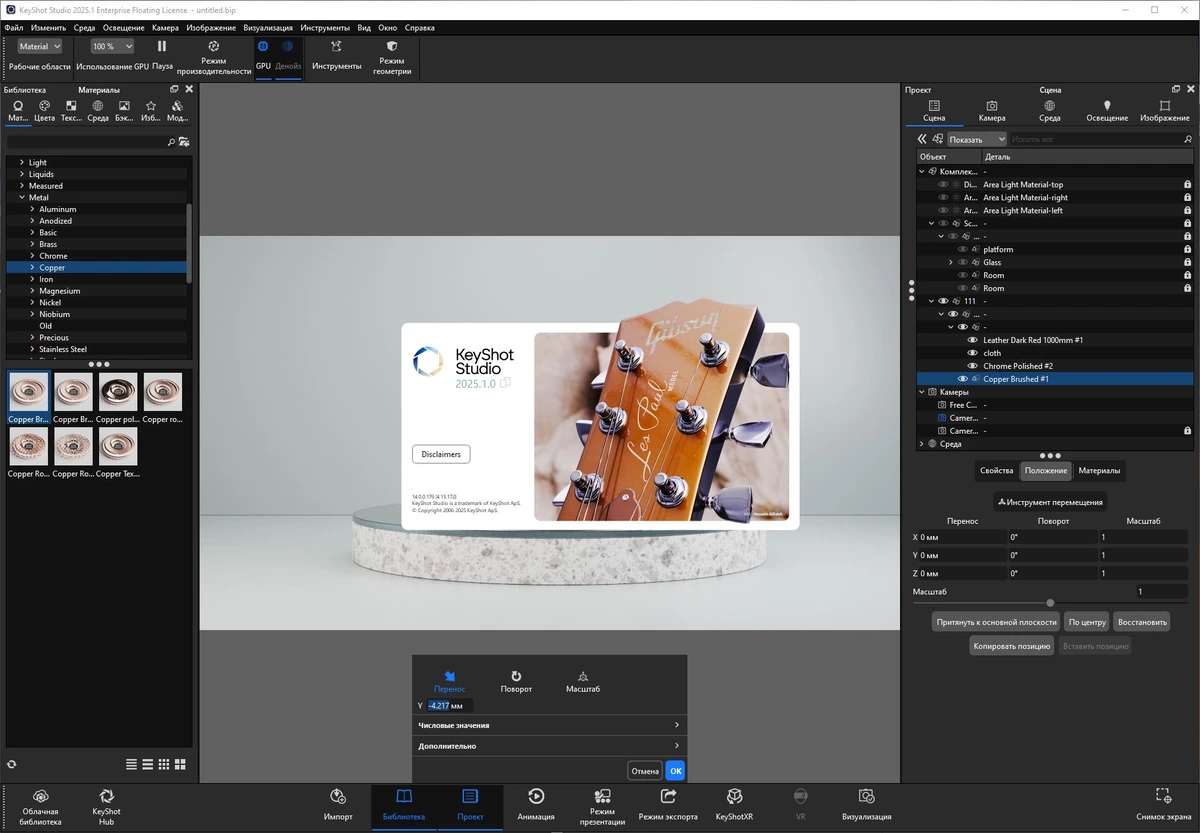Click the Geometry mode icon
The width and height of the screenshot is (1200, 833).
(392, 46)
